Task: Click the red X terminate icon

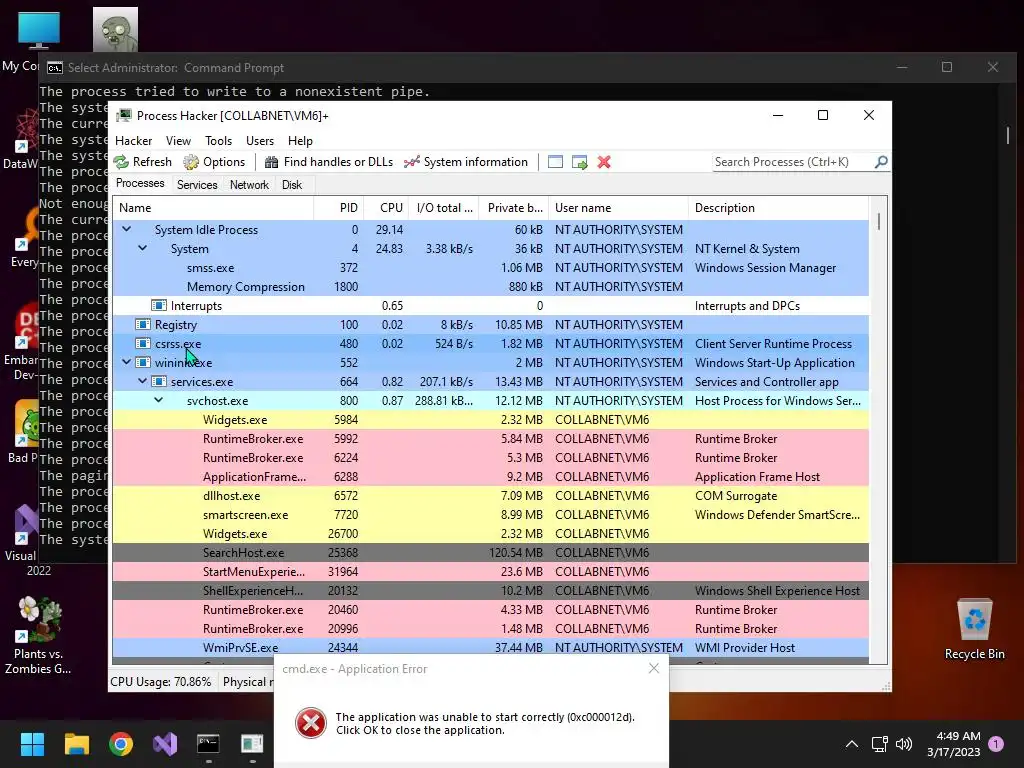Action: (x=604, y=162)
